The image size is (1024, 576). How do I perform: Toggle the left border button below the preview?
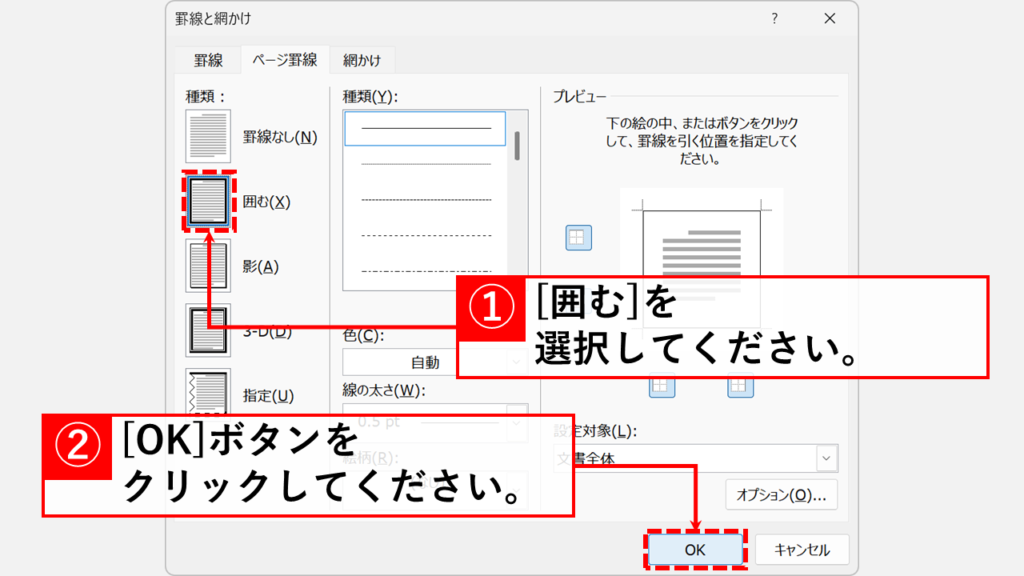(662, 385)
